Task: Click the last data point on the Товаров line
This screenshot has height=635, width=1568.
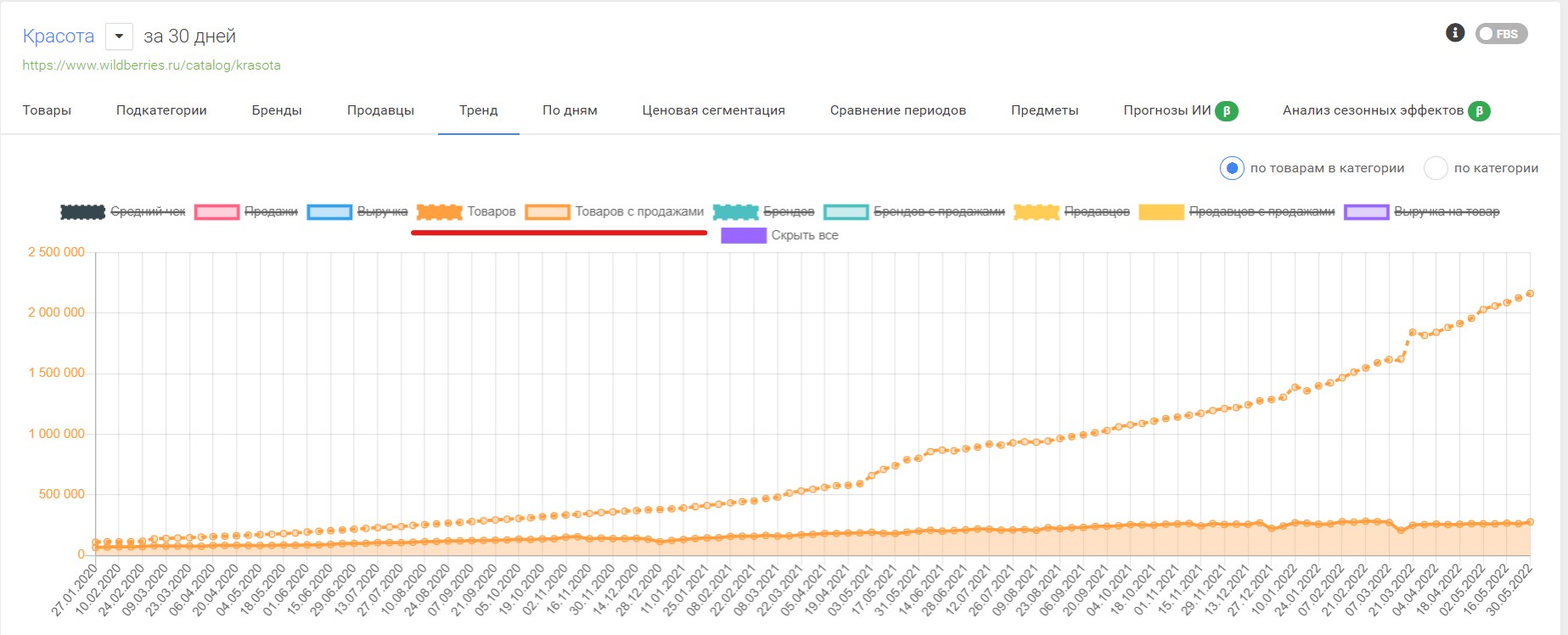Action: coord(1530,294)
